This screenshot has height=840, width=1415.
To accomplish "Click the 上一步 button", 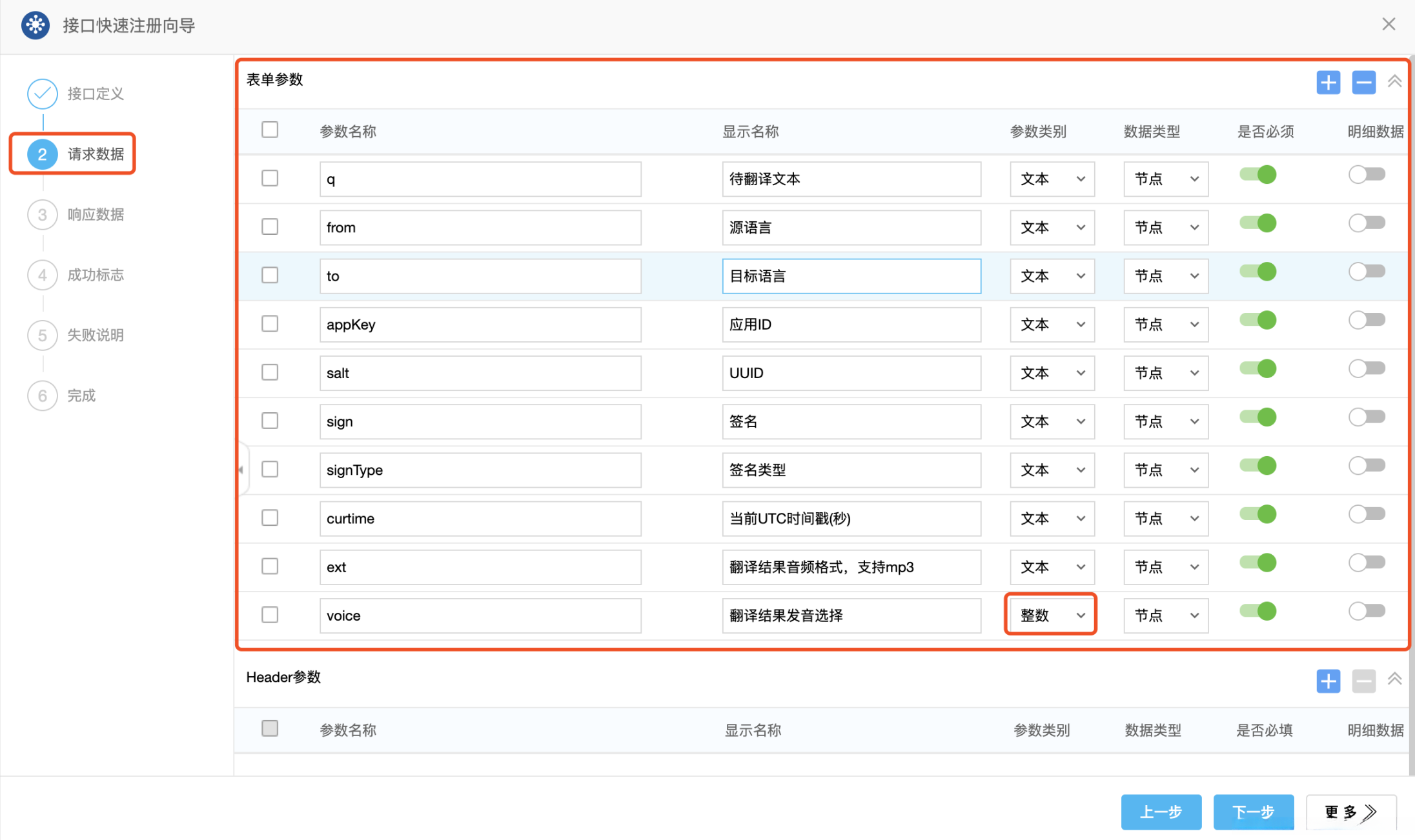I will (x=1161, y=812).
